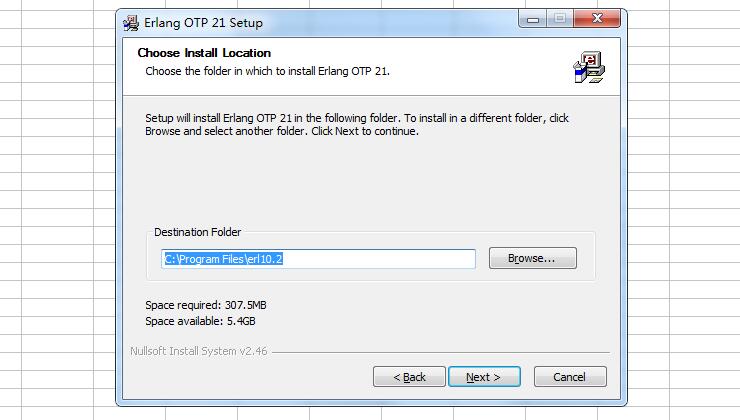The height and width of the screenshot is (420, 740).
Task: Click the Erlang OTP 21 Setup title text
Action: 203,23
